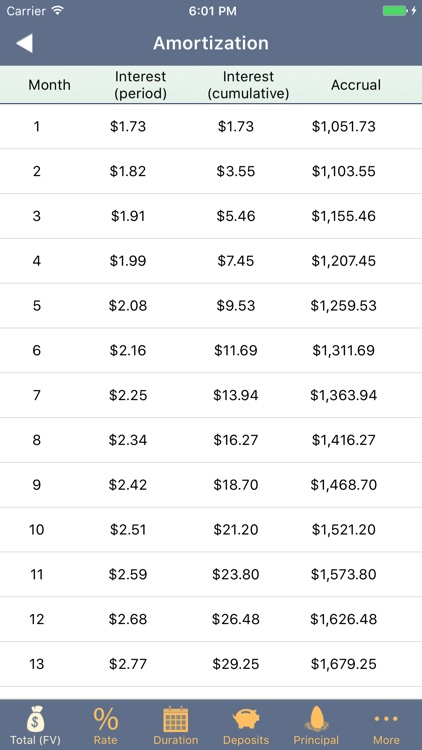Select period interest $2.51 in month 10
422x750 pixels.
pyautogui.click(x=128, y=530)
